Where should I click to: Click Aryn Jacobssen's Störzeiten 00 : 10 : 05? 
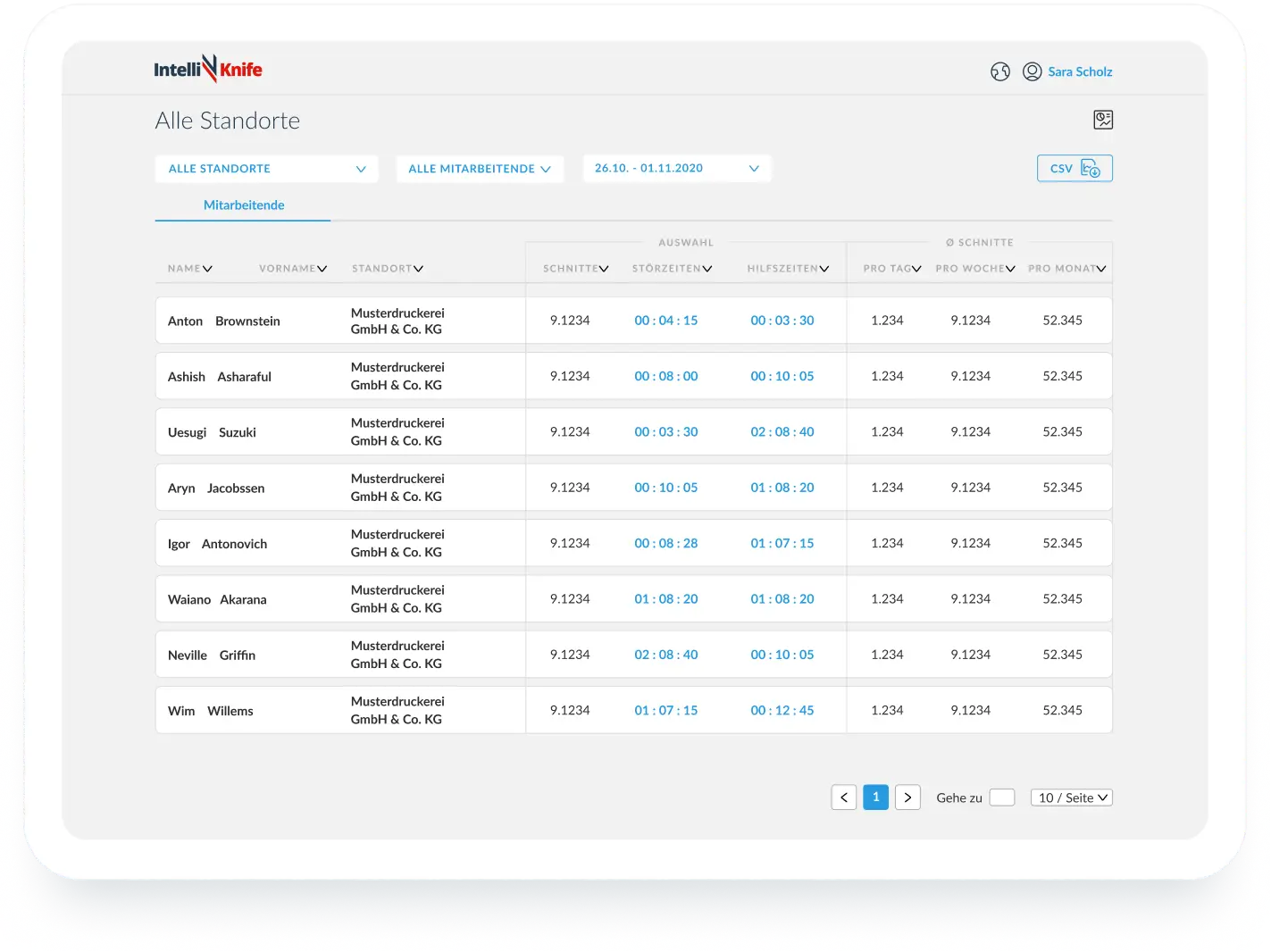[666, 488]
